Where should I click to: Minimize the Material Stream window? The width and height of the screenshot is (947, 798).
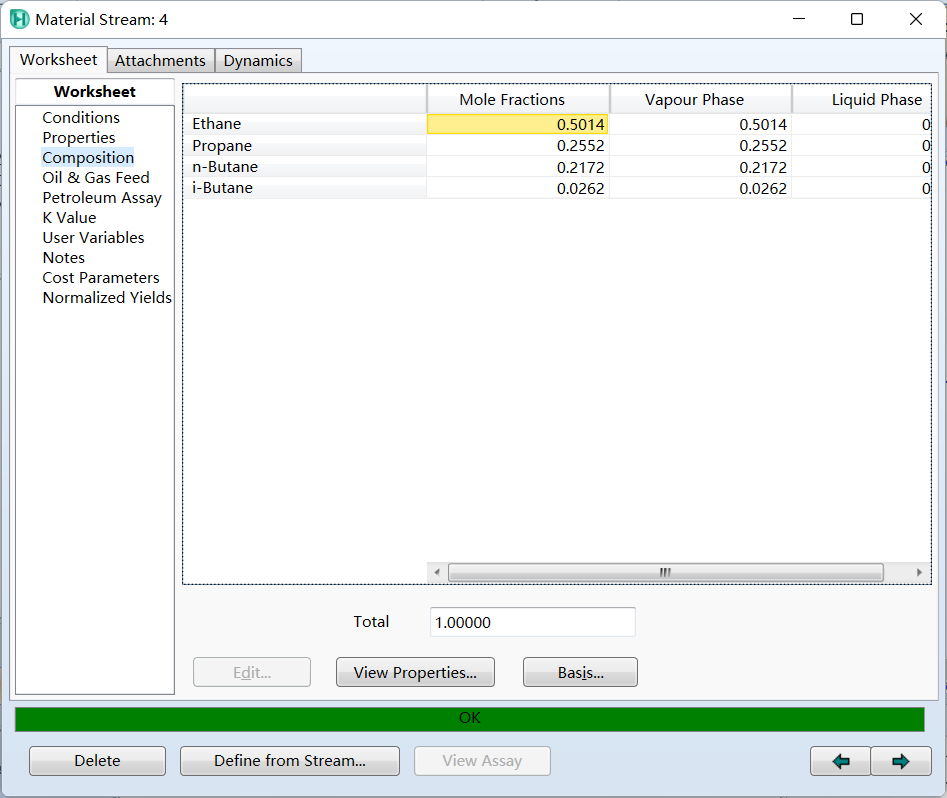tap(798, 19)
